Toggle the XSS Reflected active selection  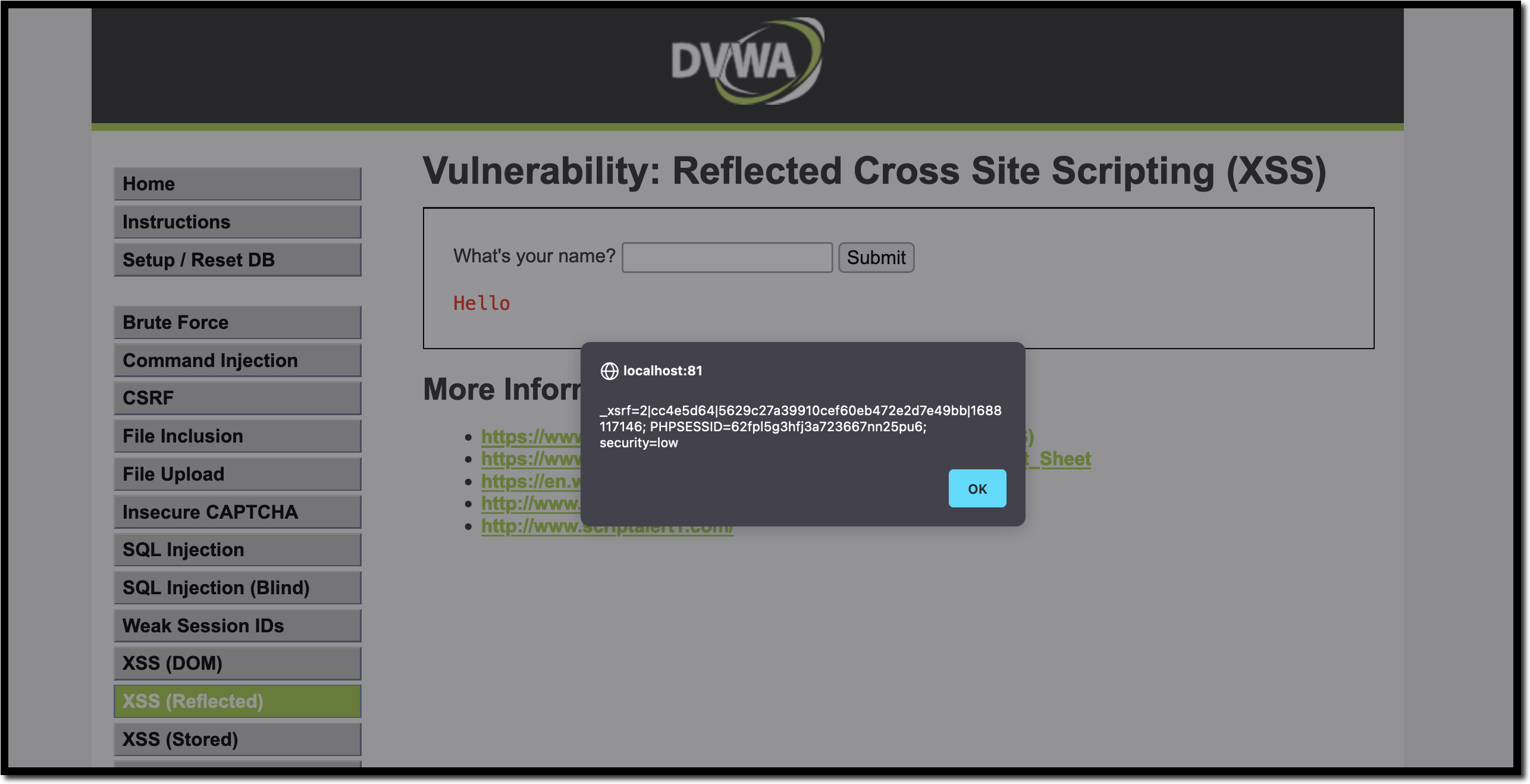pos(238,701)
